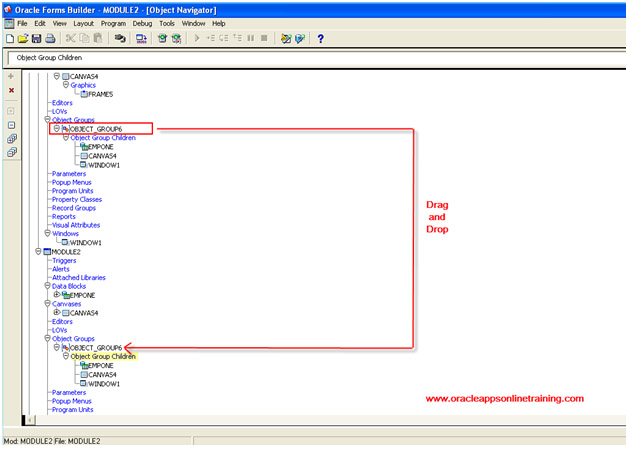Open the Layout Wizard icon
This screenshot has width=627, height=449.
300,39
